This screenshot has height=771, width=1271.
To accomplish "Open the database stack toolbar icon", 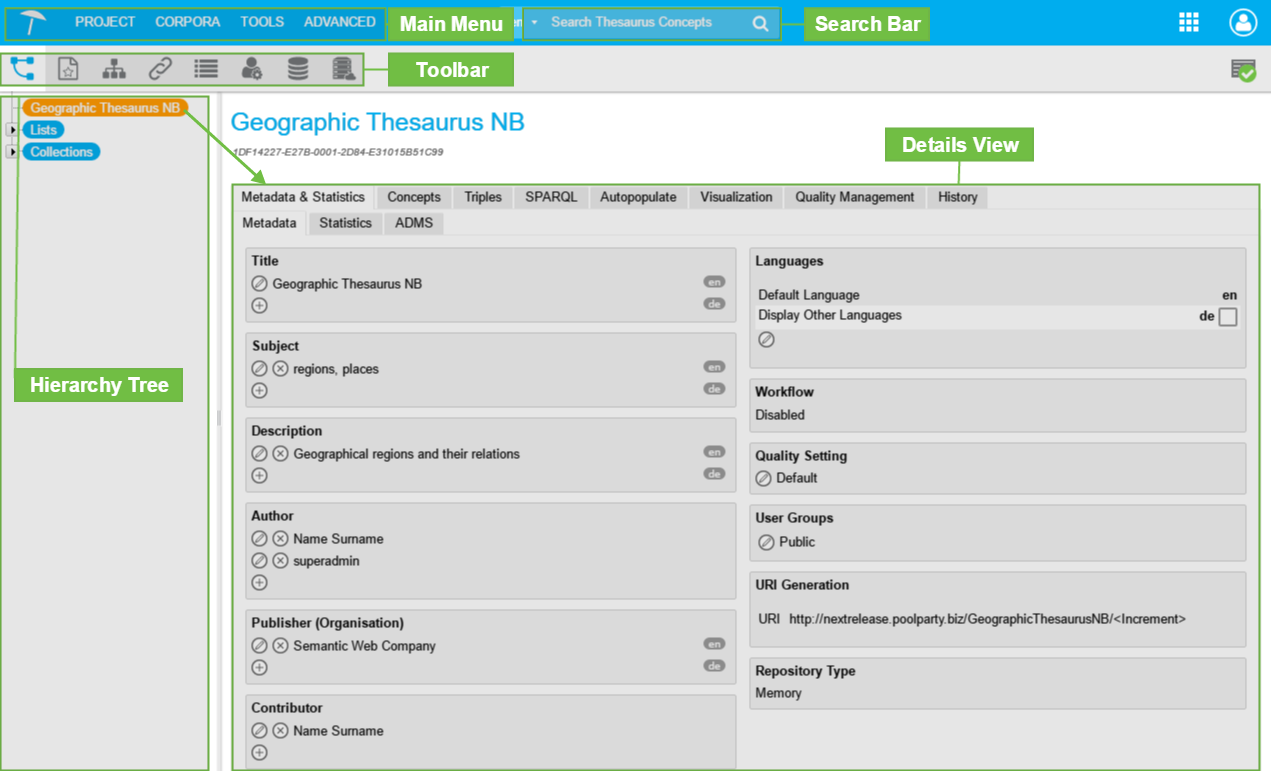I will pyautogui.click(x=298, y=69).
